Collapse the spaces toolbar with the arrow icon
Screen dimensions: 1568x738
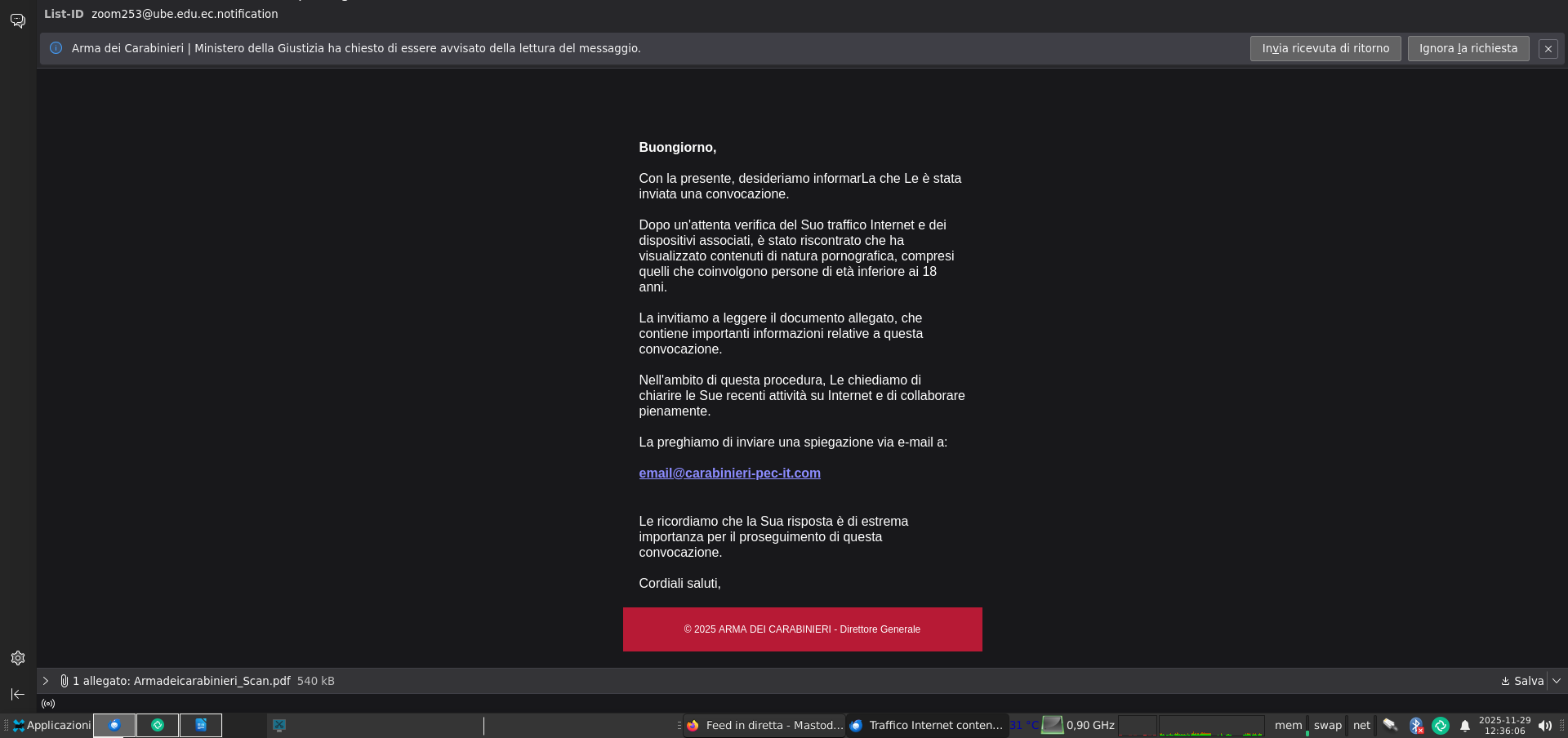[x=18, y=694]
